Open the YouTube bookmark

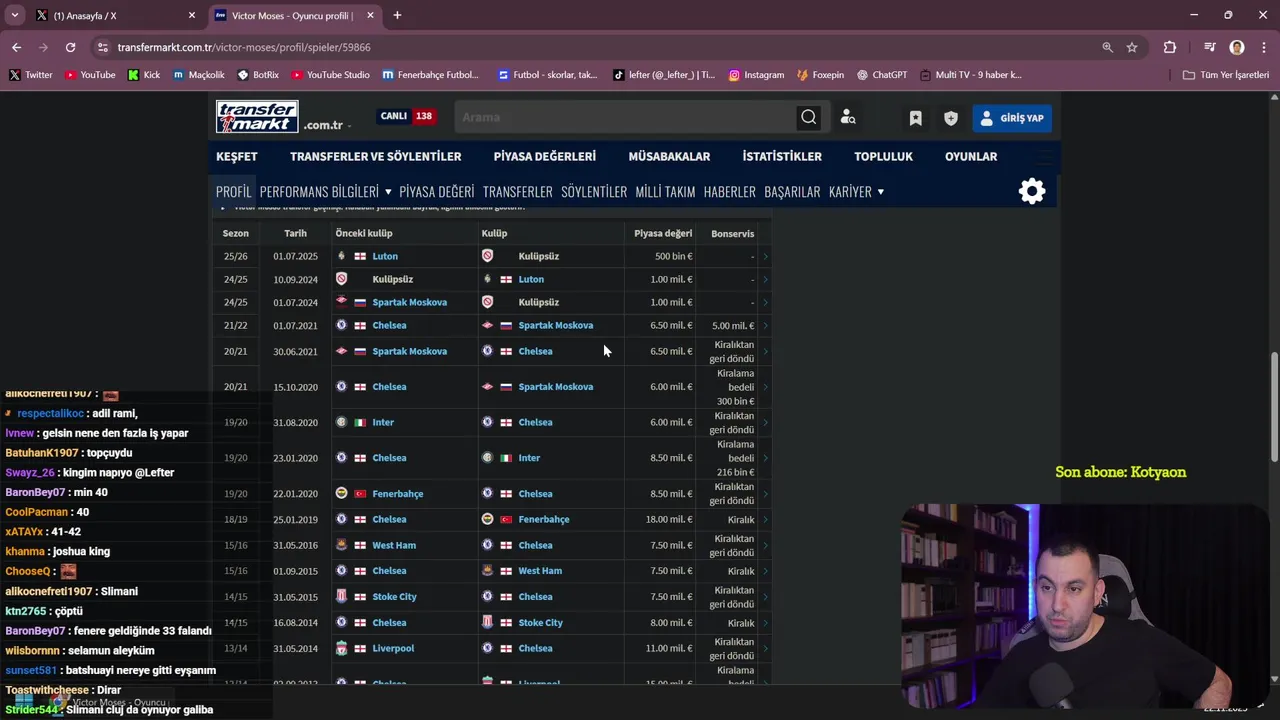[90, 75]
